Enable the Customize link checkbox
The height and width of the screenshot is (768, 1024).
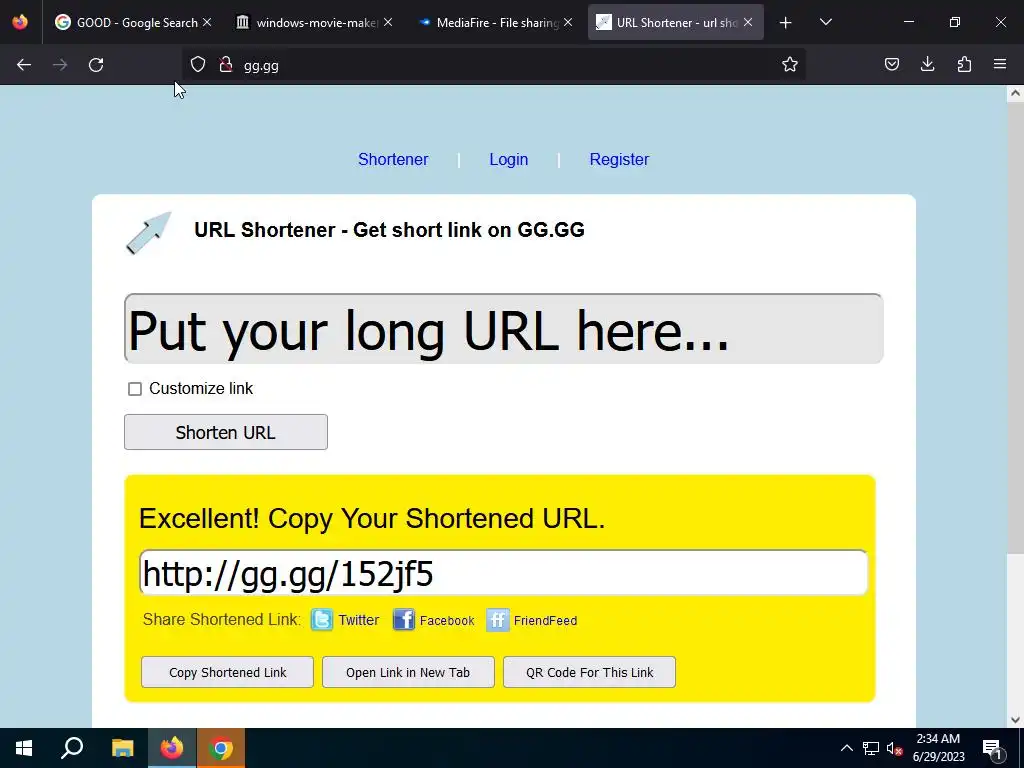pyautogui.click(x=135, y=389)
